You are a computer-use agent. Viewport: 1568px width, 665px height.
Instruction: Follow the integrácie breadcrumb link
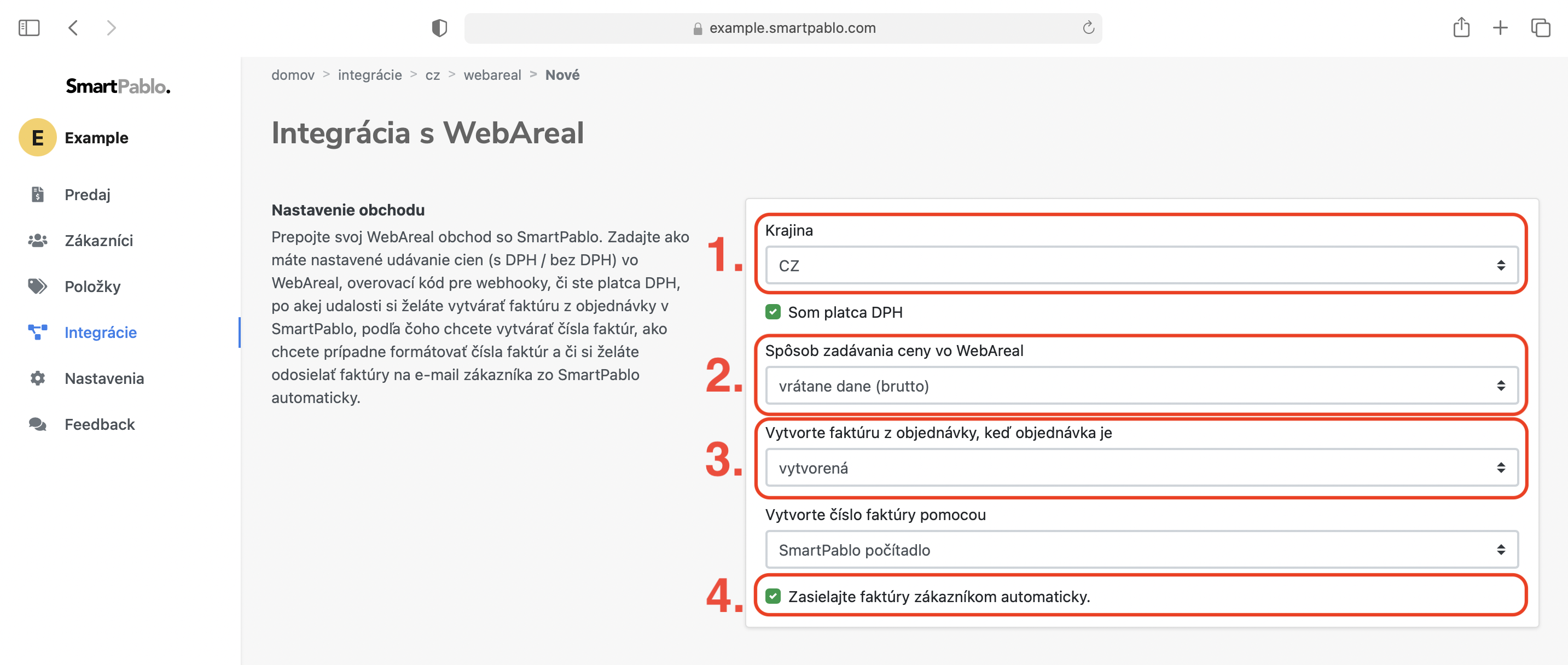pyautogui.click(x=369, y=75)
